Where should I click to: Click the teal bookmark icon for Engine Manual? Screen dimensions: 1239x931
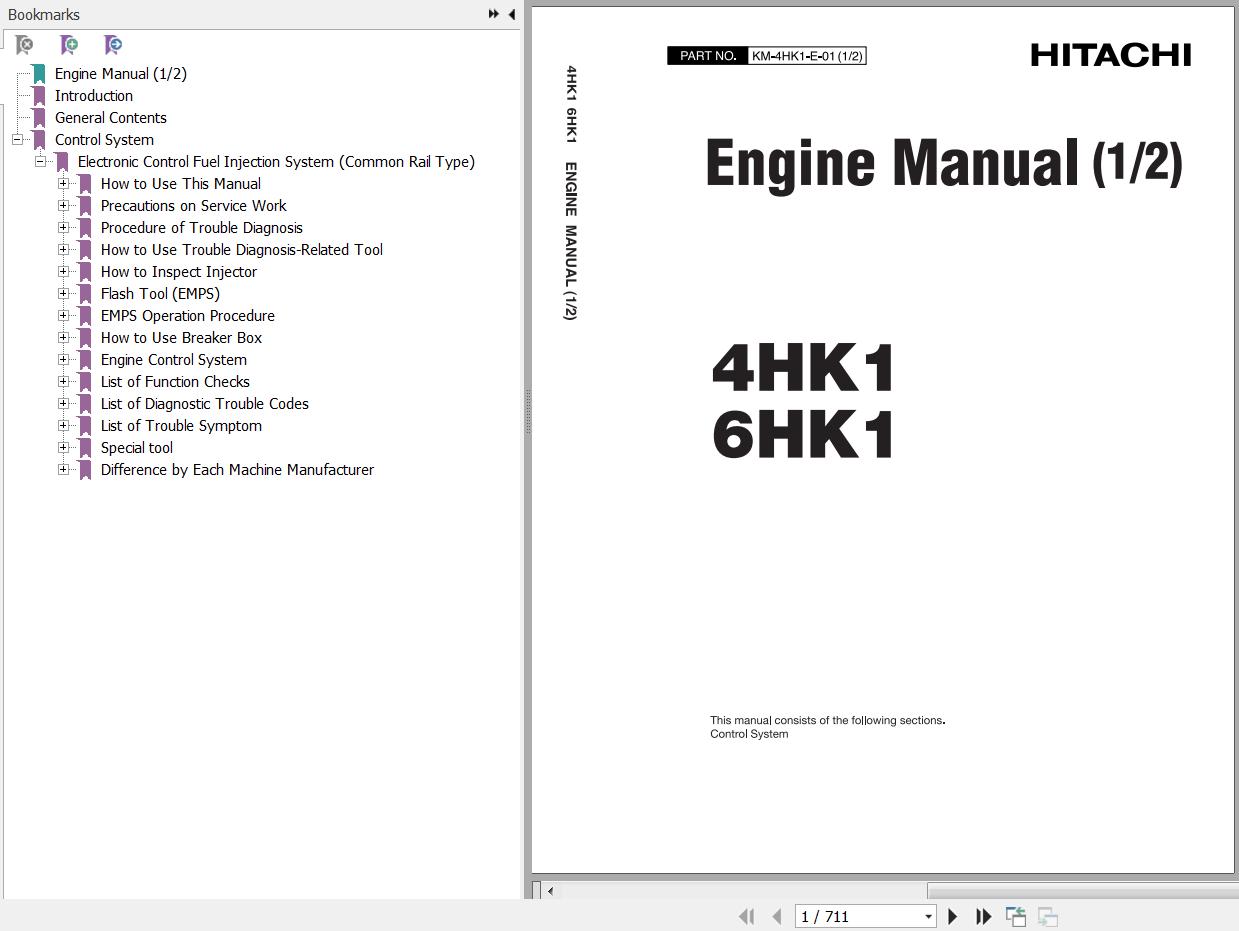[x=39, y=74]
